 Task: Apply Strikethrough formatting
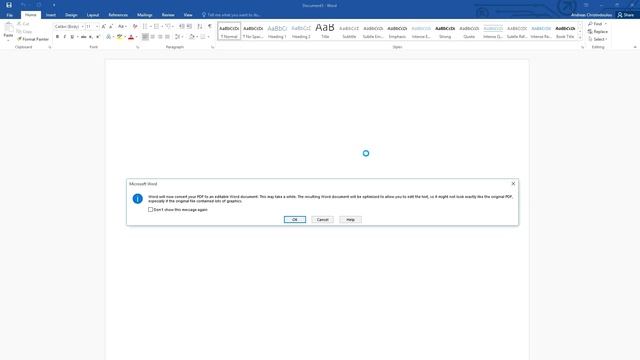coord(83,37)
